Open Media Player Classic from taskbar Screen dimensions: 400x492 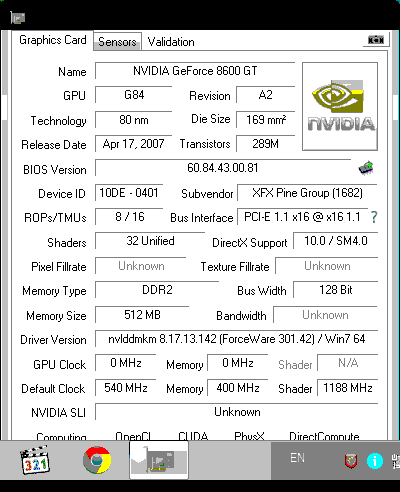click(35, 460)
